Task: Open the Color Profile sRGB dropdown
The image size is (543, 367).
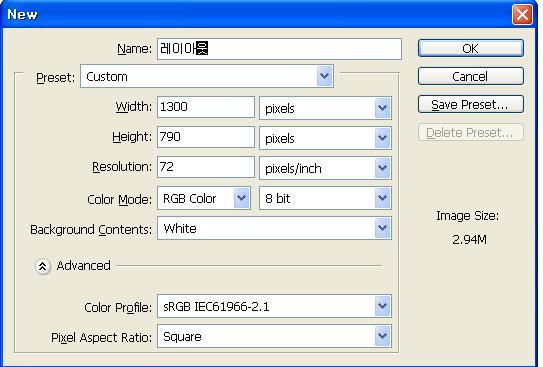Action: [x=274, y=306]
